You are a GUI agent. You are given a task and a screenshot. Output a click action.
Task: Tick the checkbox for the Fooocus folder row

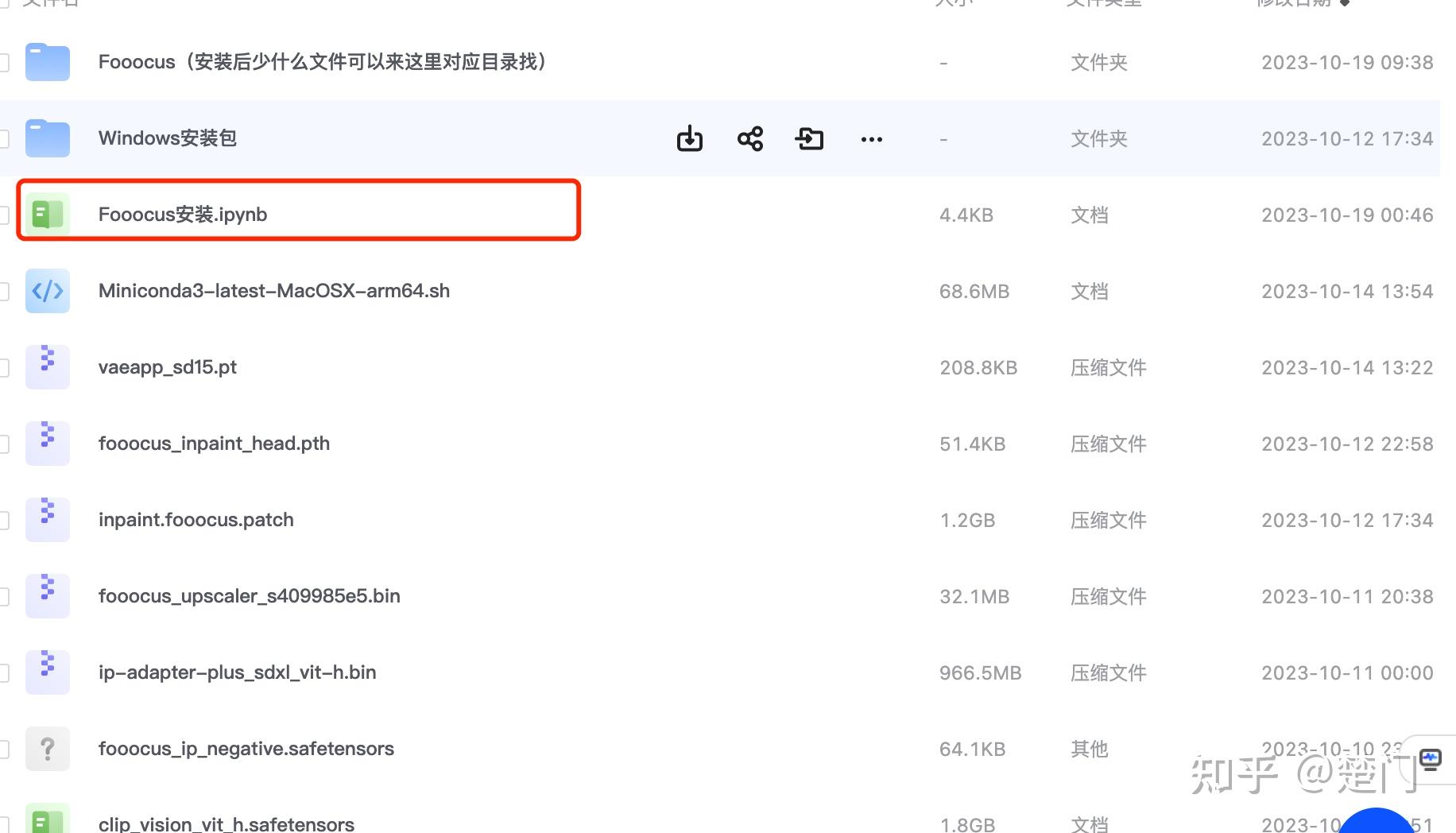[3, 62]
